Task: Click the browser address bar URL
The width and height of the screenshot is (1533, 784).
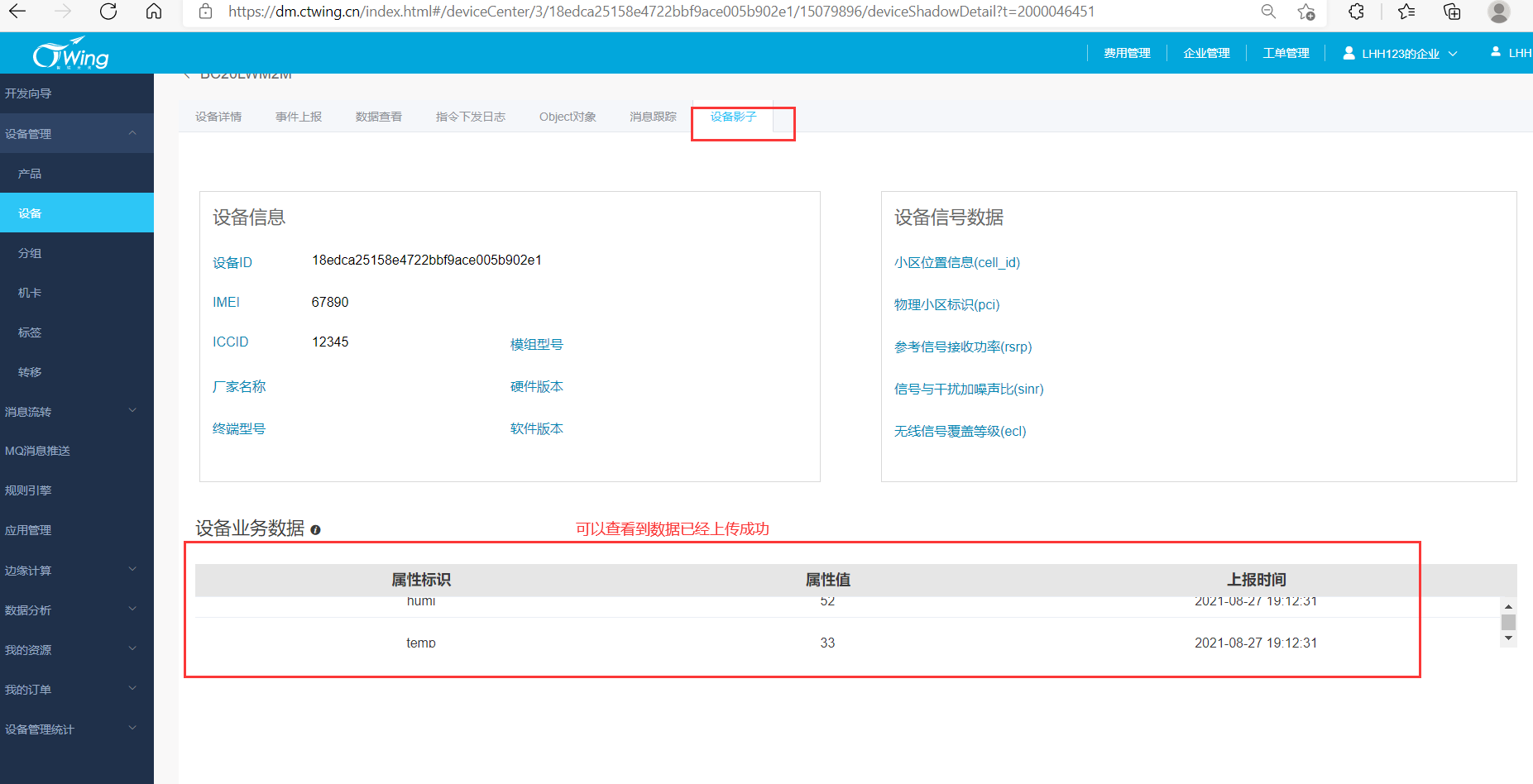Action: (x=661, y=12)
